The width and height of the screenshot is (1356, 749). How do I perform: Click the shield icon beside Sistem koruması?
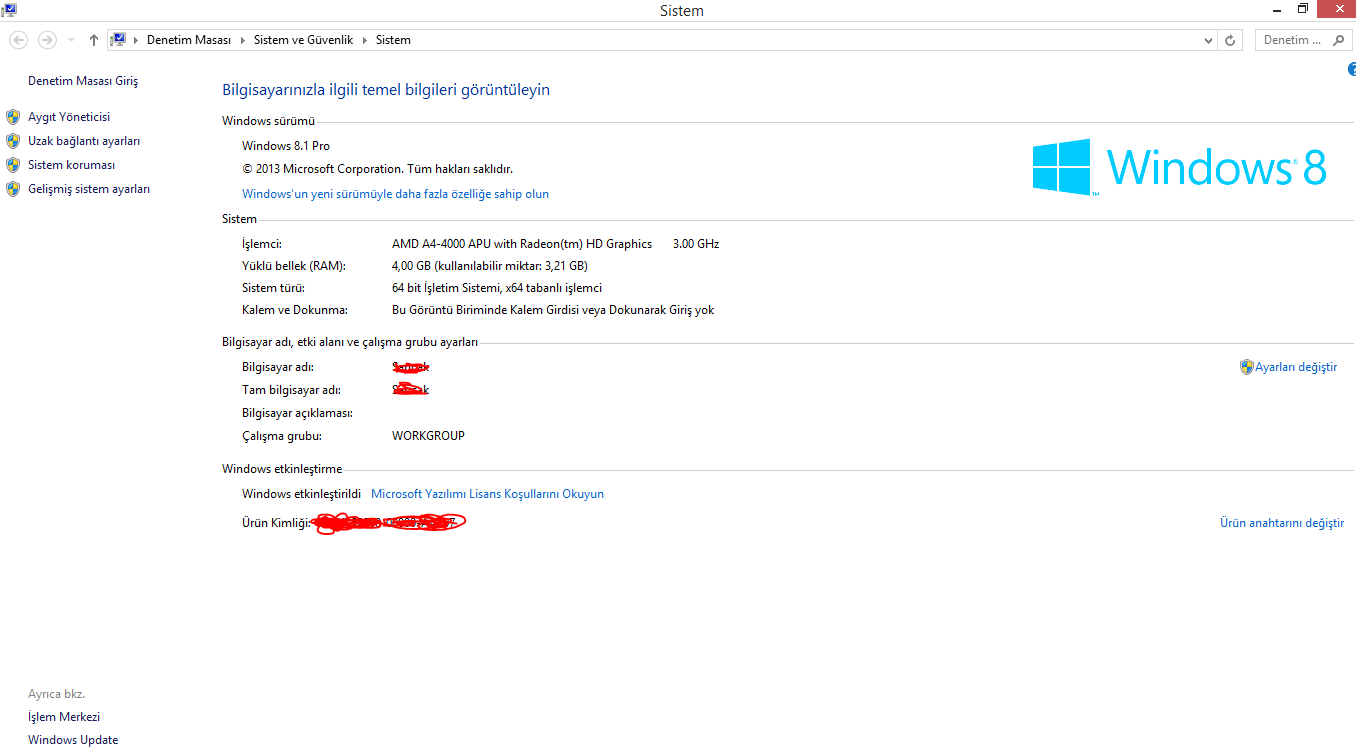pyautogui.click(x=13, y=165)
